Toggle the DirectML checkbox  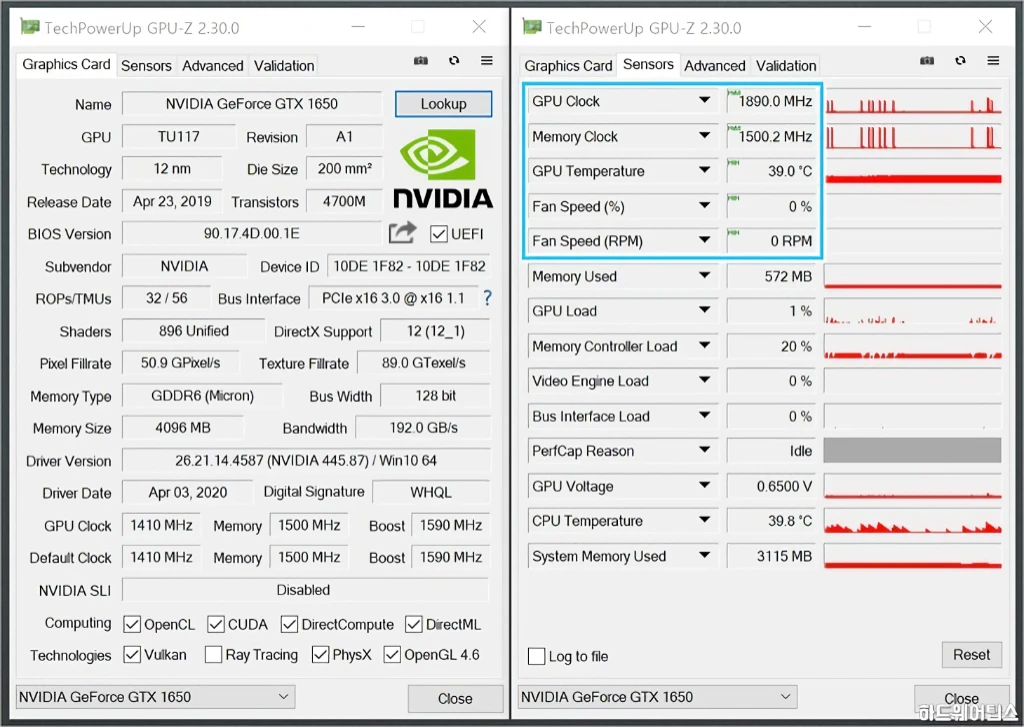coord(413,624)
